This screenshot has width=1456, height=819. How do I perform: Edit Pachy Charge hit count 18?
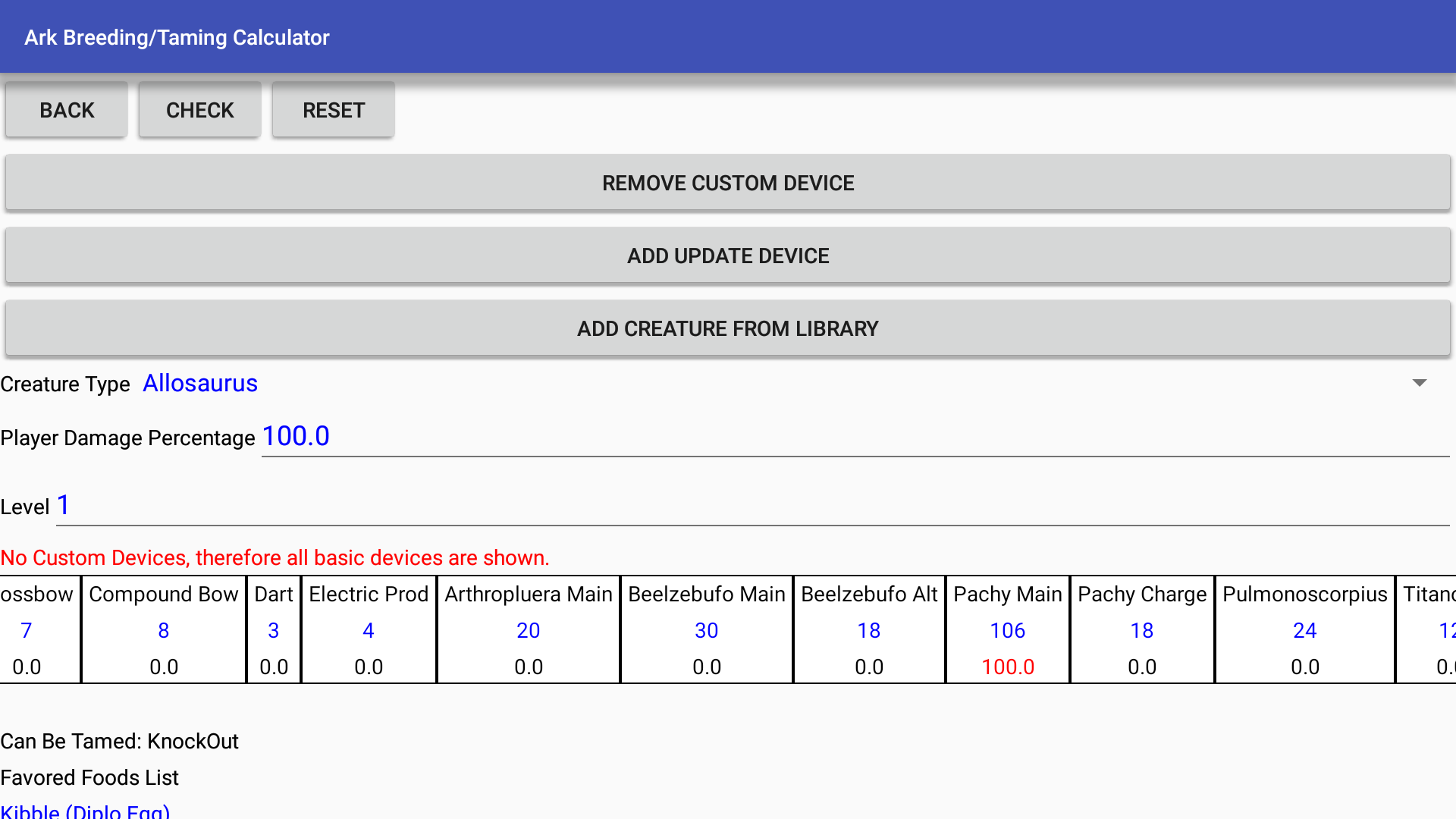point(1142,630)
